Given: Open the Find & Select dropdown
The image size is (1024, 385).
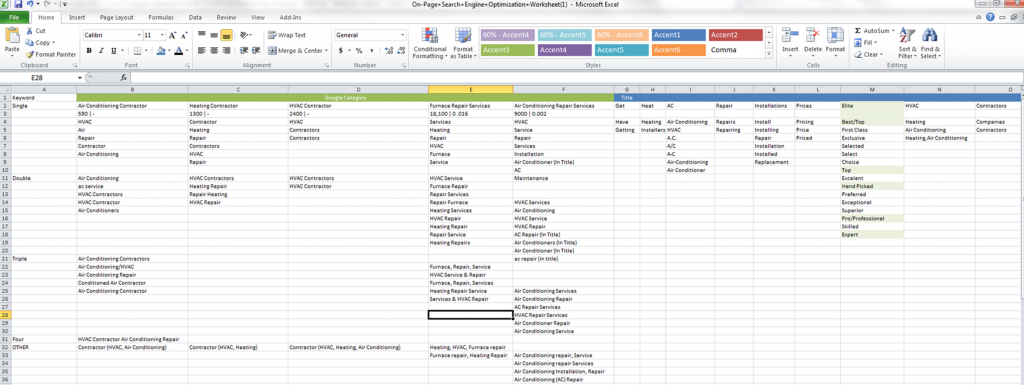Looking at the screenshot, I should (931, 44).
